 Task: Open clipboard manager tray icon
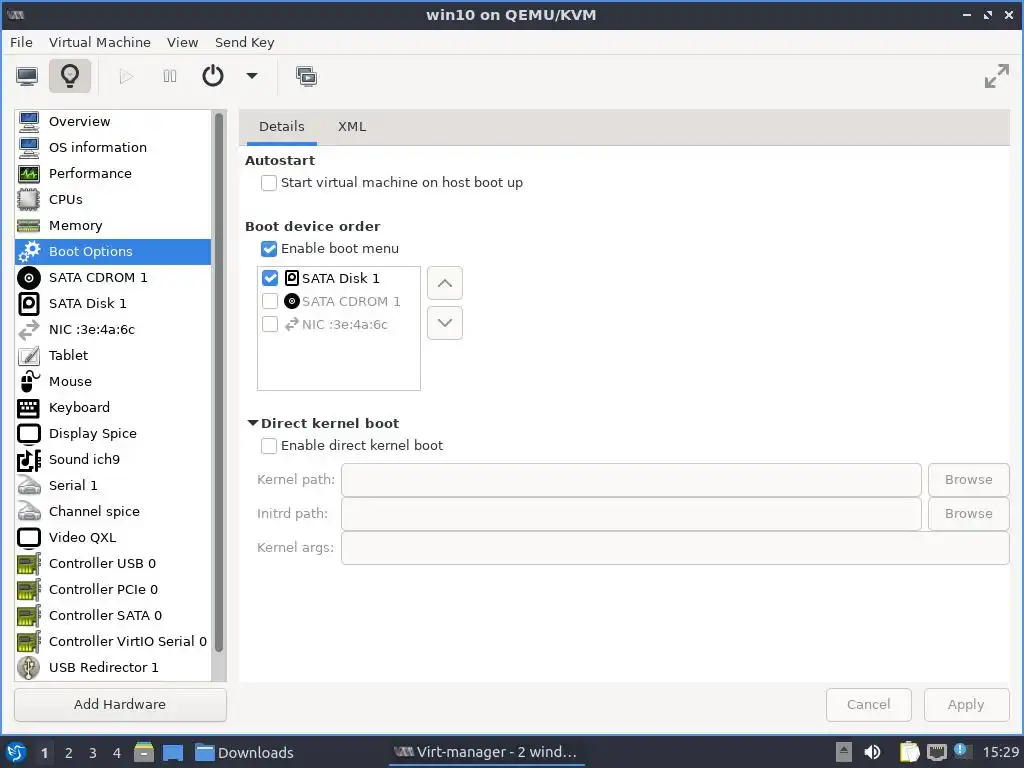pyautogui.click(x=909, y=752)
